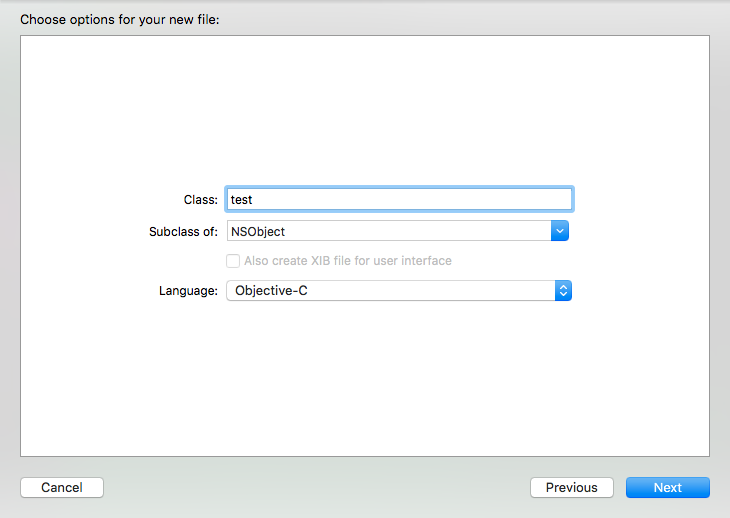Proceed with the Next button
Screen dimensions: 730x518
[667, 488]
